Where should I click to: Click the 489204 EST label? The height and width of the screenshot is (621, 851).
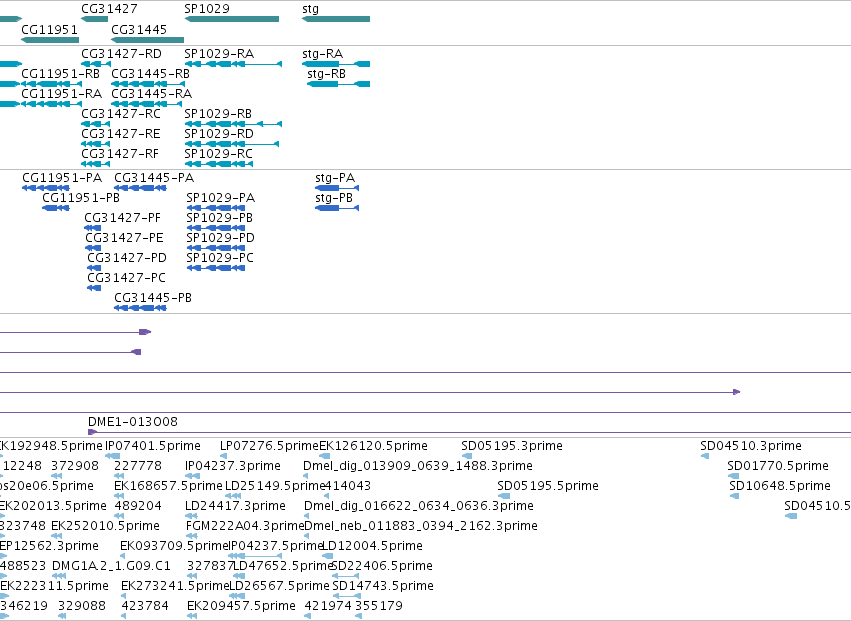tap(138, 506)
